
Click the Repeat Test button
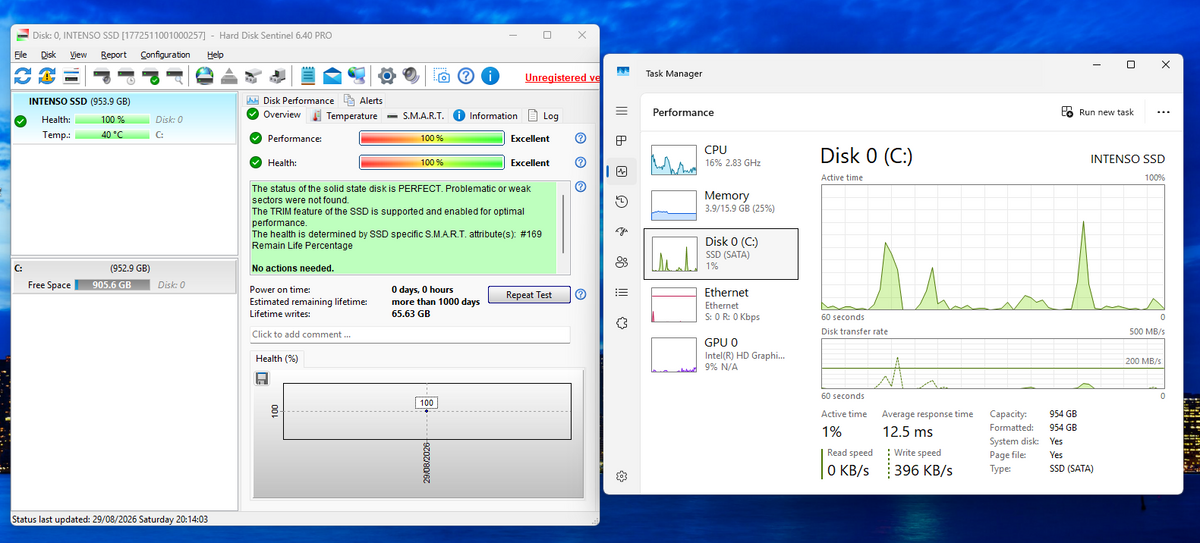(x=529, y=295)
